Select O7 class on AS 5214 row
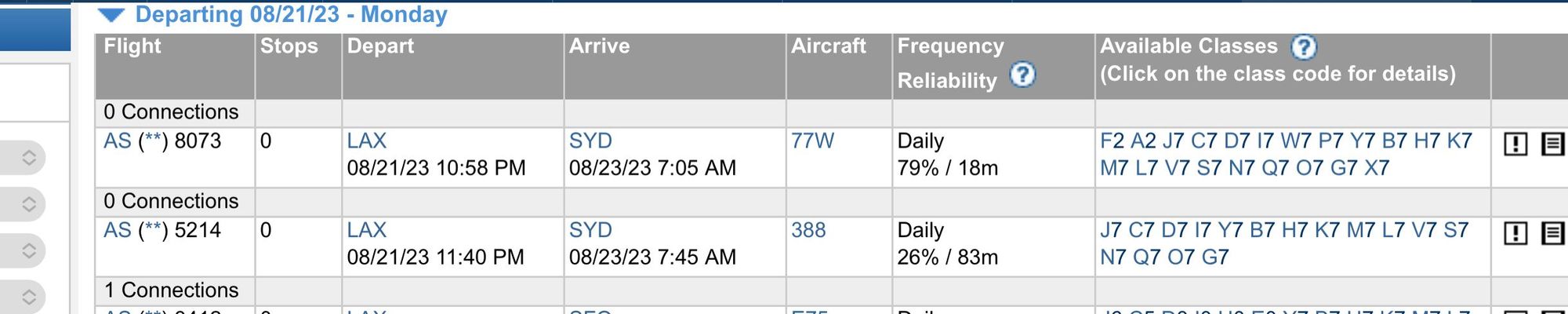 pyautogui.click(x=1181, y=257)
